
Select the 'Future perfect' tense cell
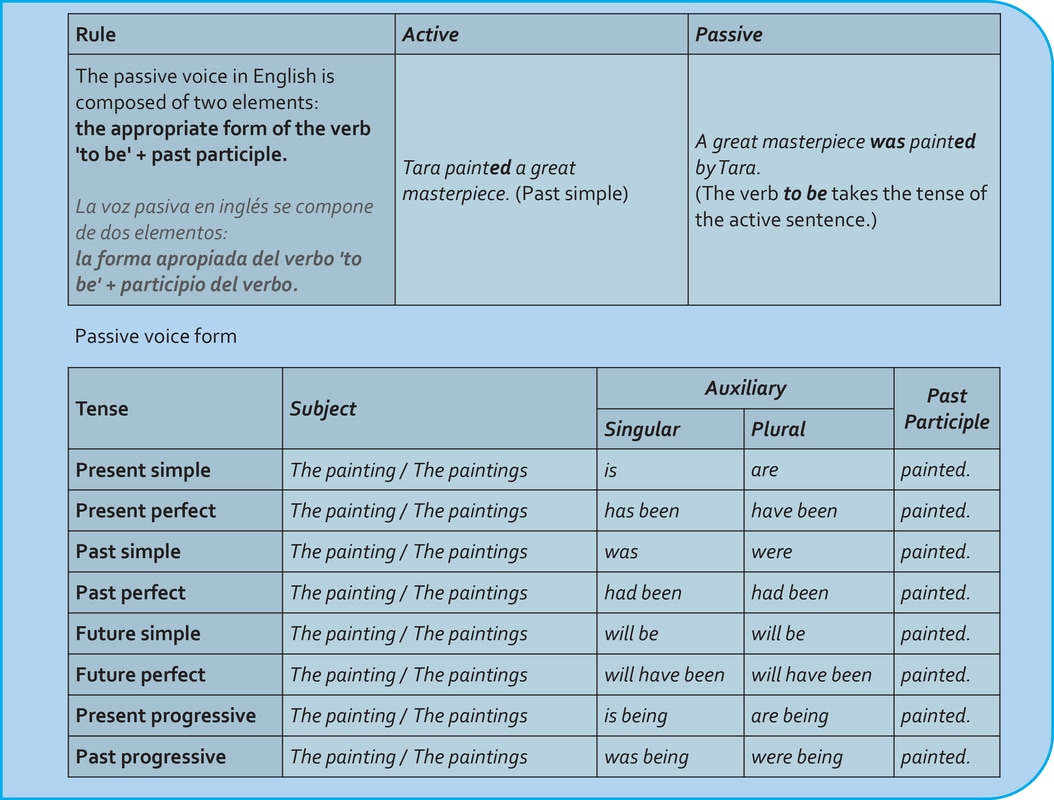point(141,675)
